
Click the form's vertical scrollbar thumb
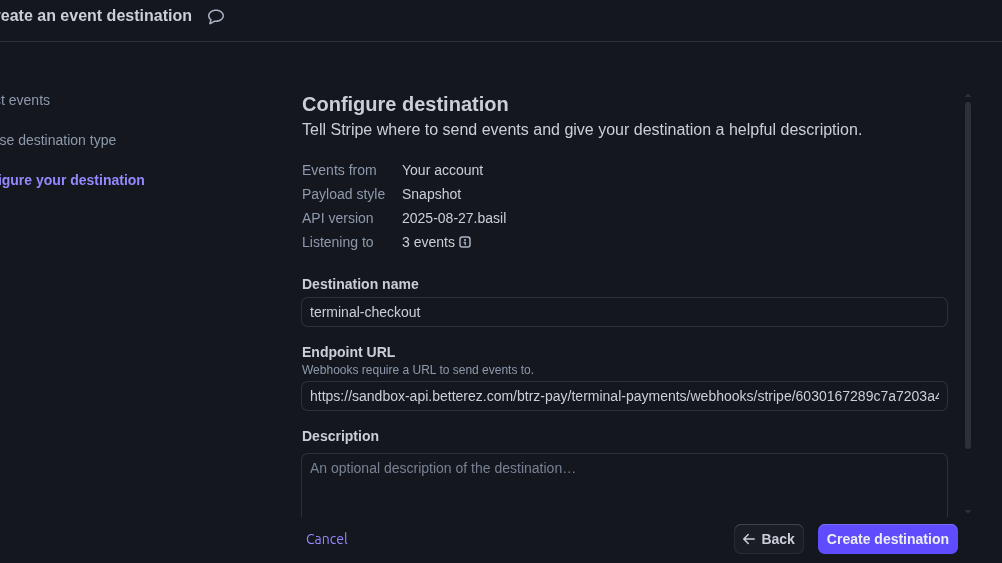968,275
